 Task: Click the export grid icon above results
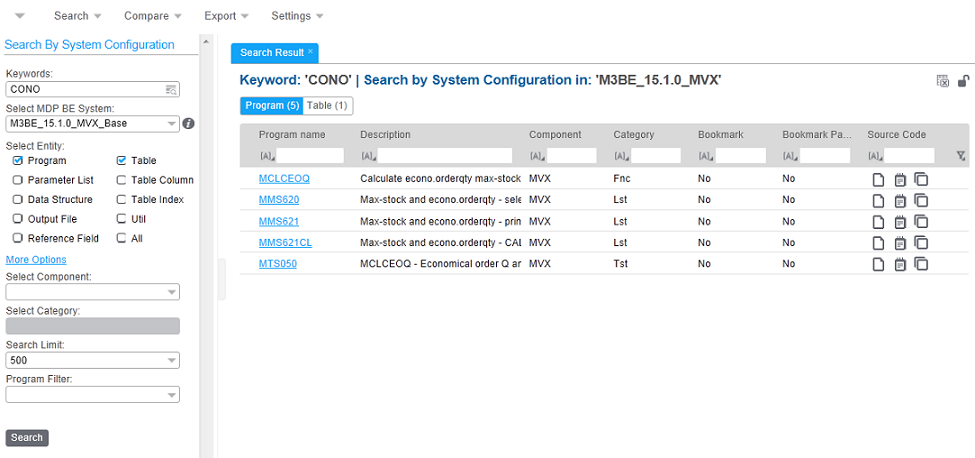click(x=942, y=81)
